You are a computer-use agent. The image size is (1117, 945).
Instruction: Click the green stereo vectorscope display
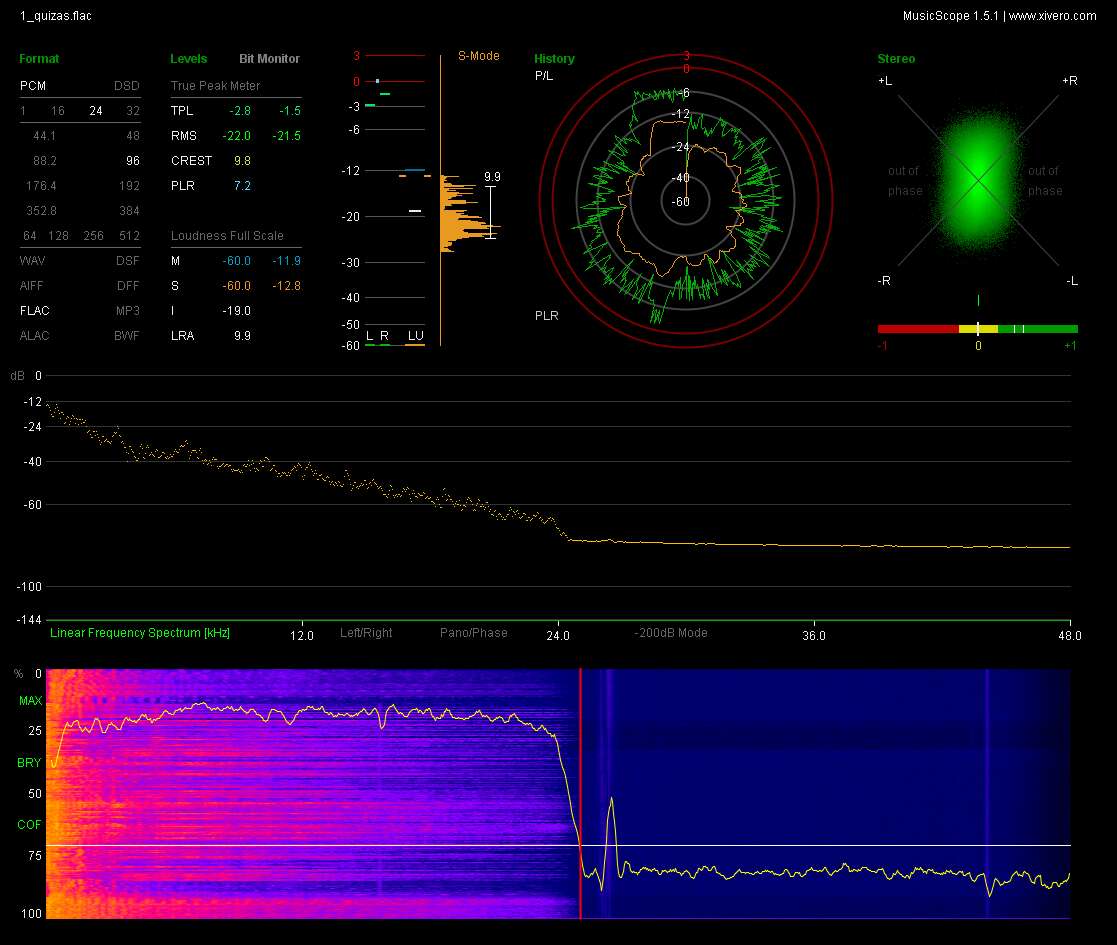977,182
